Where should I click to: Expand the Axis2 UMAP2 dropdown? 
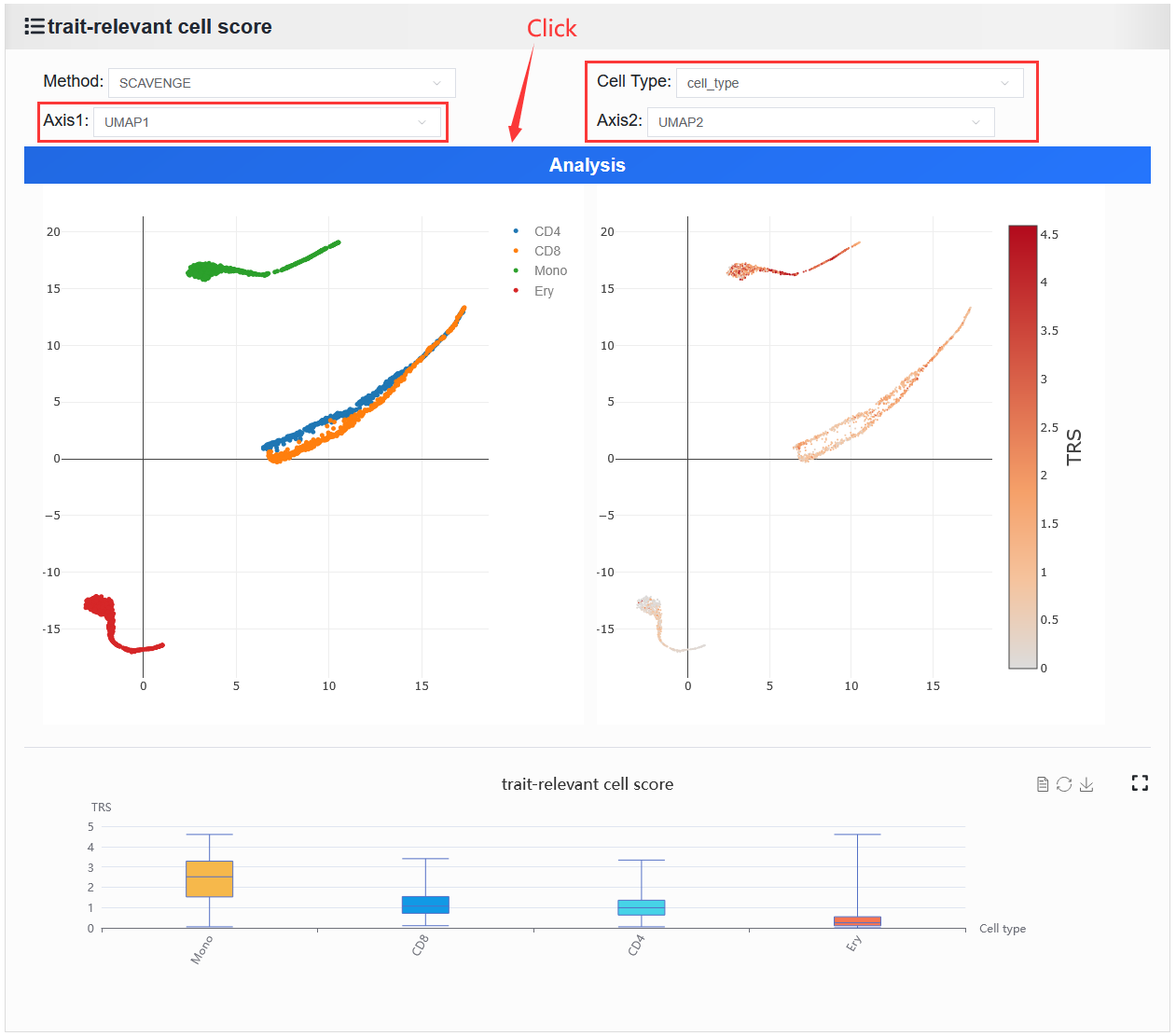[821, 122]
